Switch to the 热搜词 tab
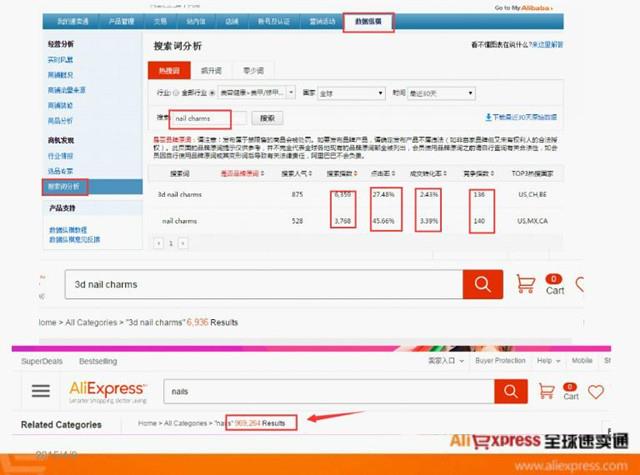The image size is (640, 475). (x=169, y=70)
